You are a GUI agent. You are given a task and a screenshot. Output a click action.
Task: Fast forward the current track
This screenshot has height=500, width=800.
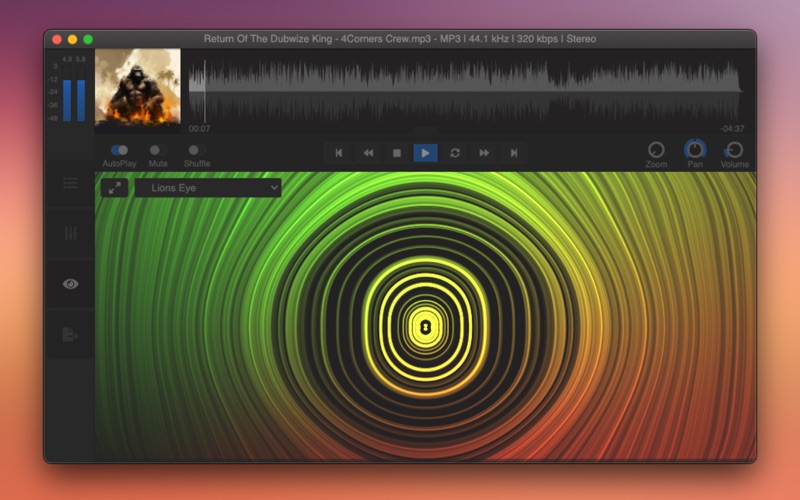[x=484, y=153]
